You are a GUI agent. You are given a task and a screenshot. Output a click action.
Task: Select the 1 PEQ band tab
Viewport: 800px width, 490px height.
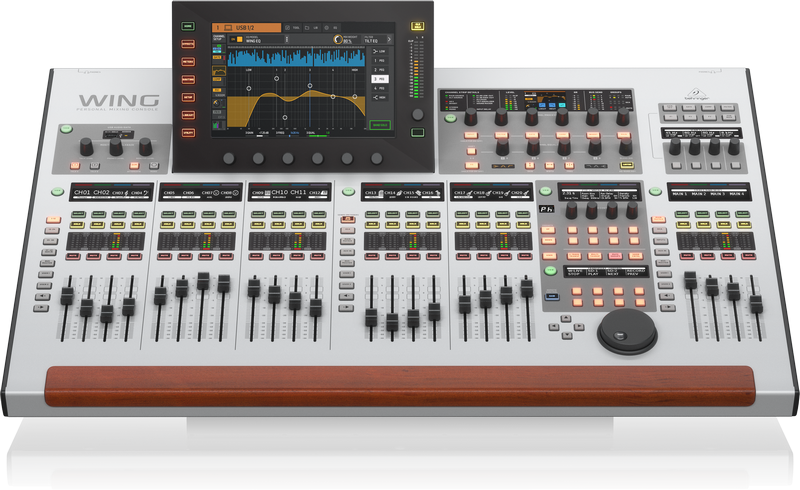coord(379,61)
